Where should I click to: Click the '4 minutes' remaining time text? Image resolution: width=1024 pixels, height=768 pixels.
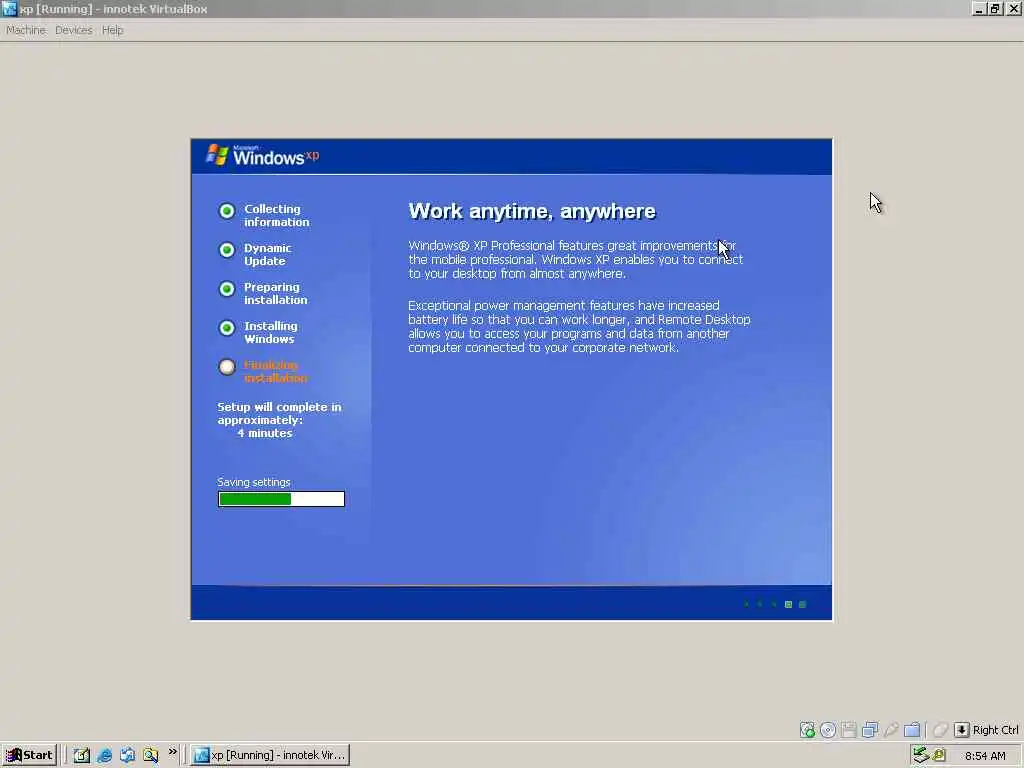[264, 433]
